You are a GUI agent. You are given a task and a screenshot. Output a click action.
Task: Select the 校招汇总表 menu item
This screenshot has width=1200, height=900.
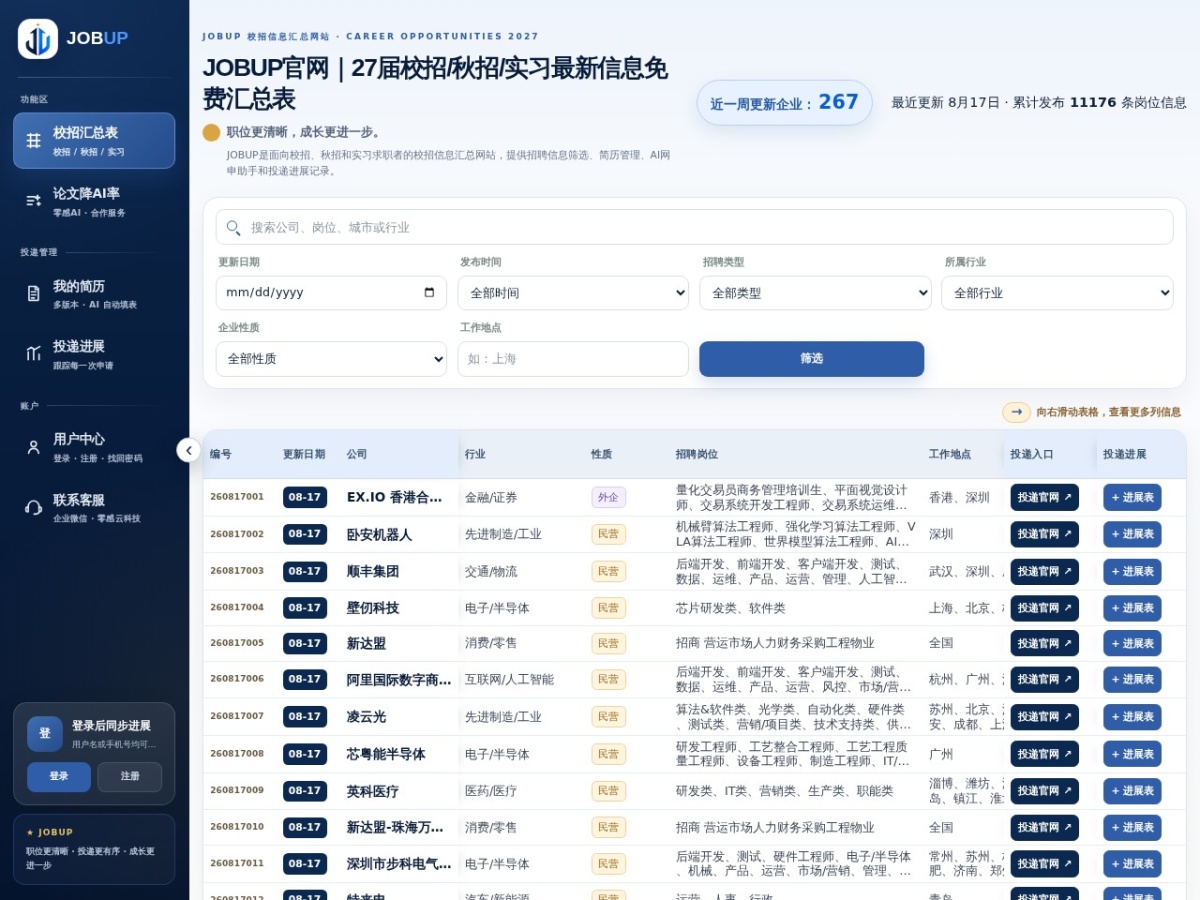click(x=94, y=141)
